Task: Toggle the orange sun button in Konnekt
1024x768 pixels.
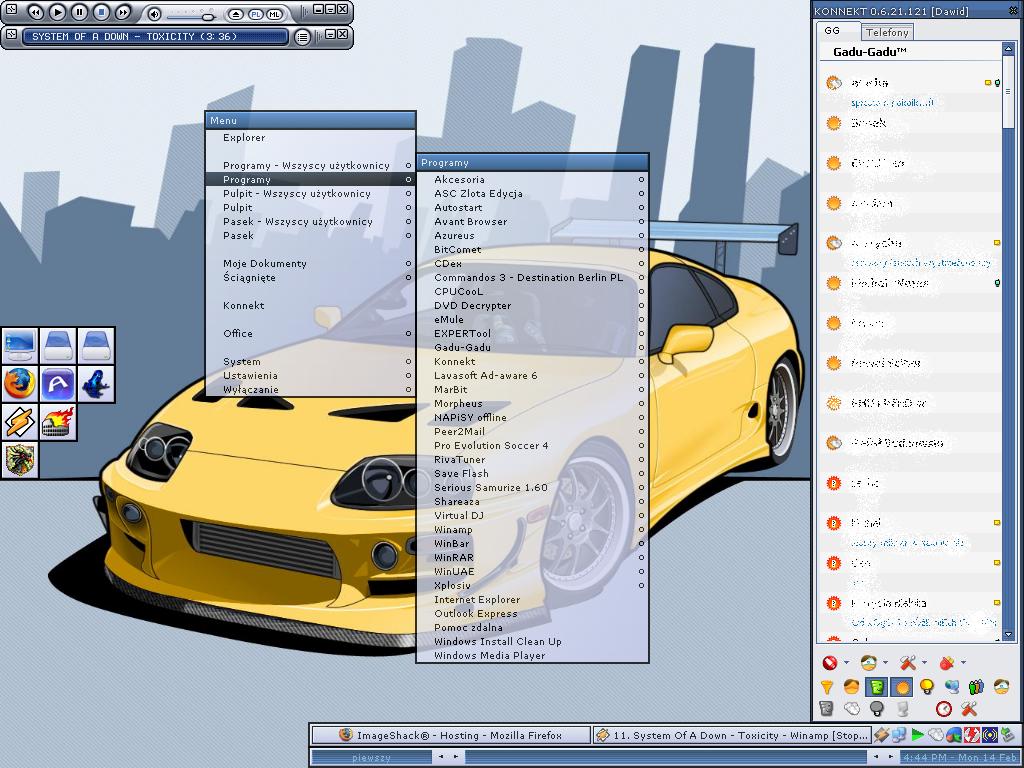Action: [902, 687]
